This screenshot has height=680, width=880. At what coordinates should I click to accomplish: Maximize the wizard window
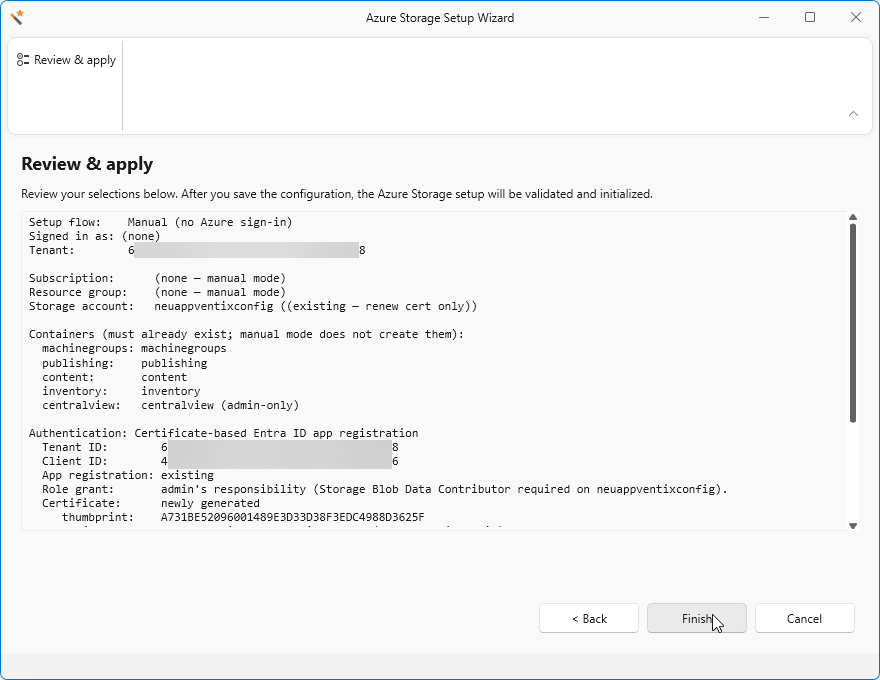coord(810,17)
